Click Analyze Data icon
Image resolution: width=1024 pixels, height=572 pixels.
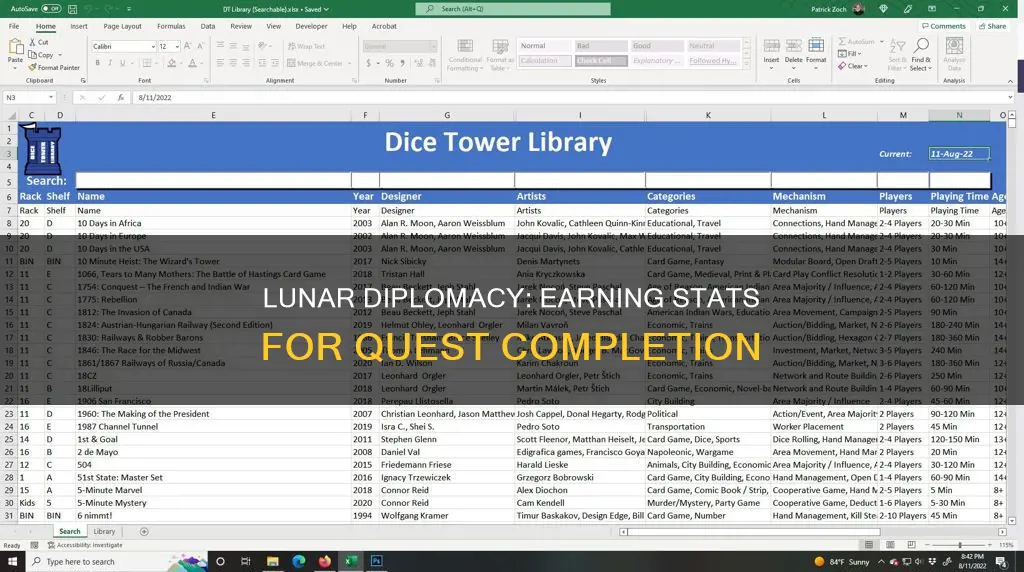coord(954,46)
